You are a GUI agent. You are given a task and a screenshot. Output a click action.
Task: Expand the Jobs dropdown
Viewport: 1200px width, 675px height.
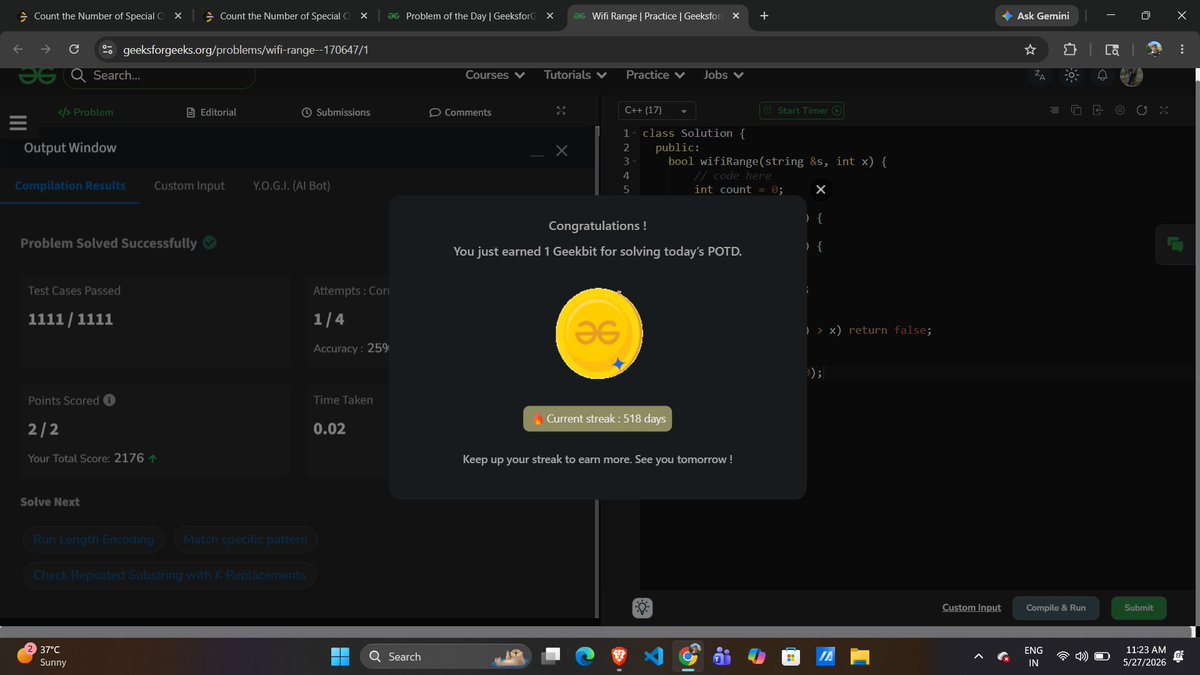tap(723, 75)
